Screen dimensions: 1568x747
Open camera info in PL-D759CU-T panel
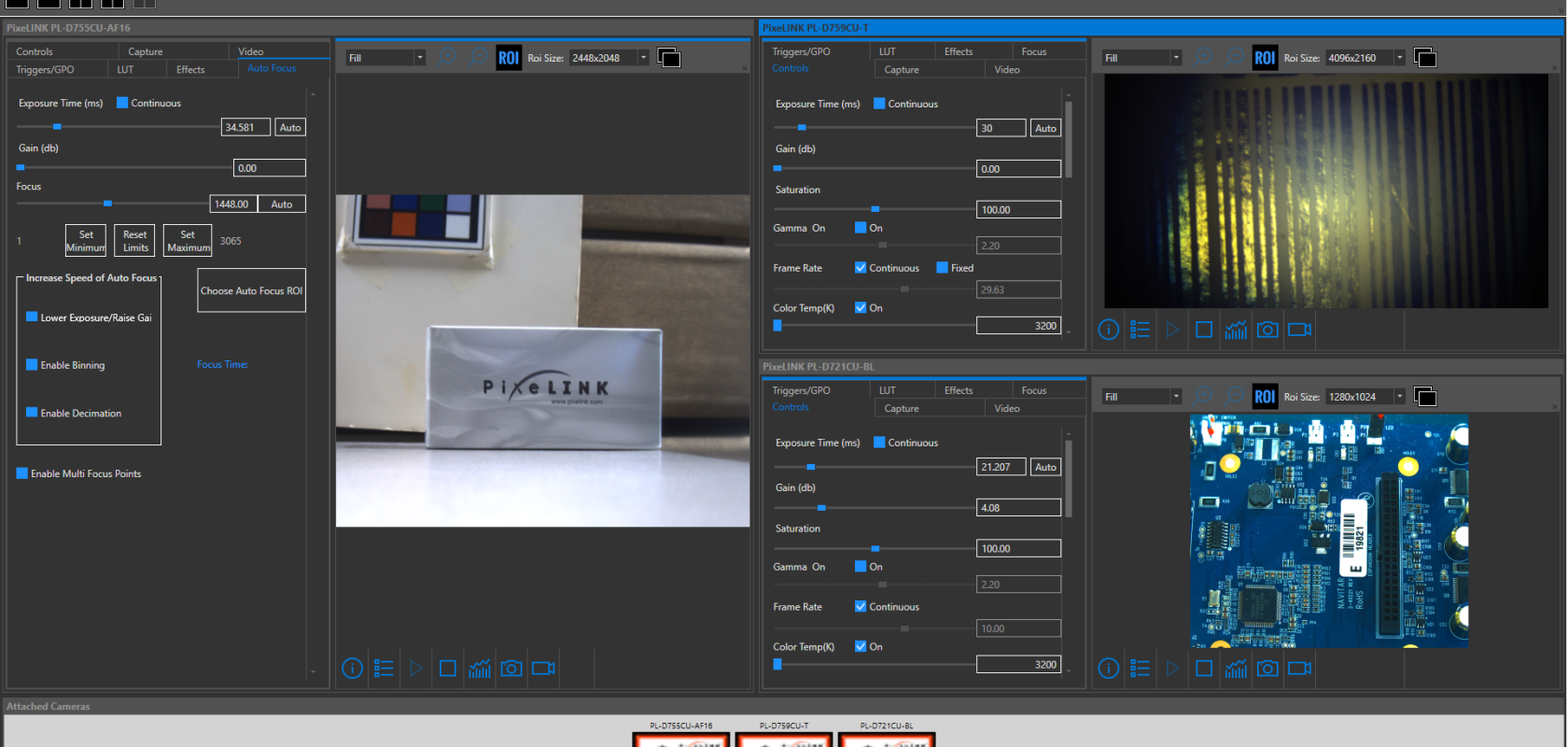(x=1108, y=330)
